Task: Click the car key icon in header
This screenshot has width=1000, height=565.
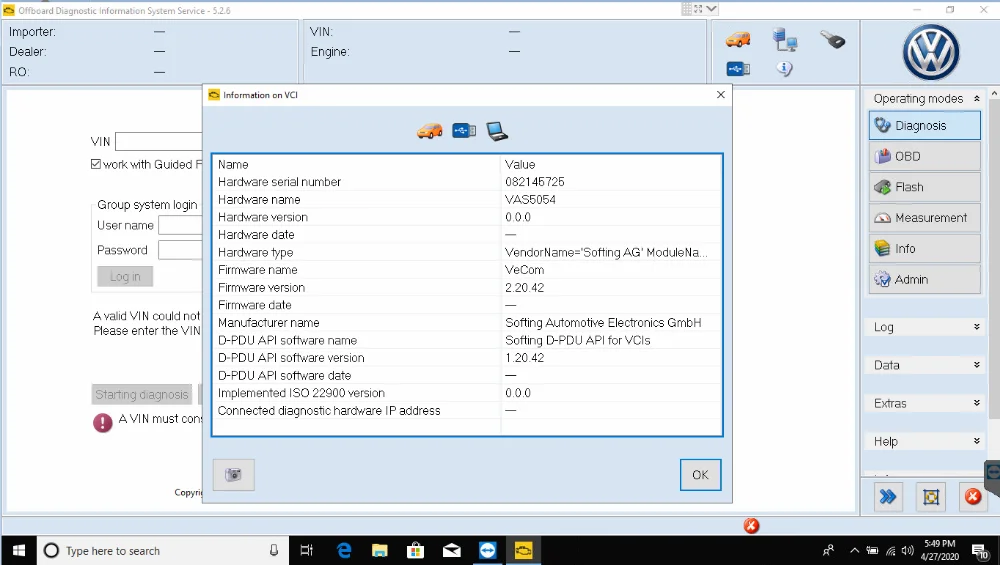Action: pos(832,40)
